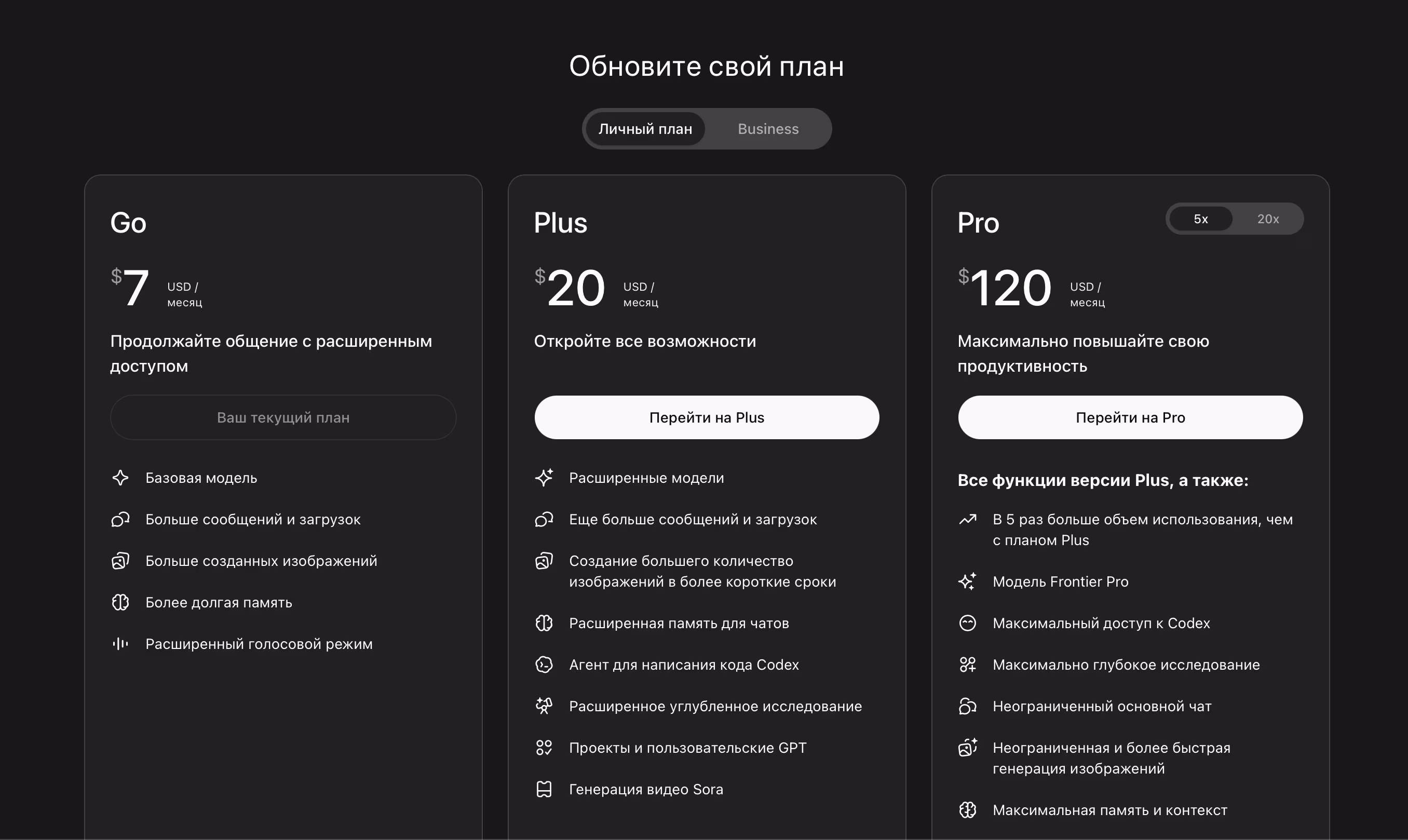The width and height of the screenshot is (1408, 840).
Task: Switch to the Business plans tab
Action: click(768, 129)
